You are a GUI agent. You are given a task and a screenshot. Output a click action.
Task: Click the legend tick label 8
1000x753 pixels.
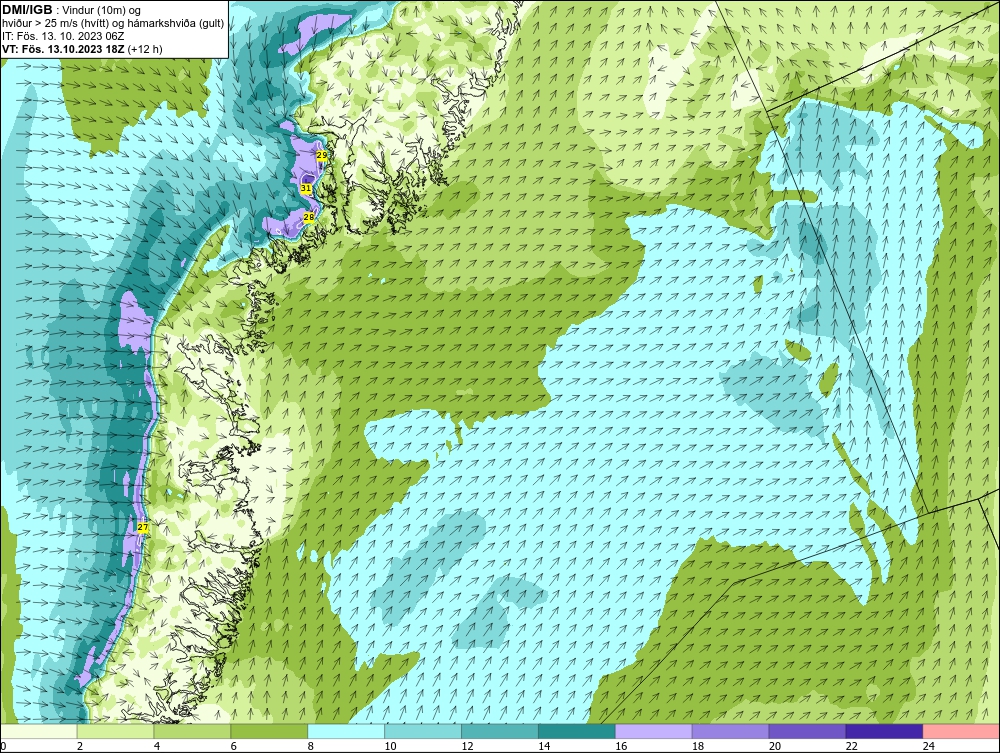(311, 746)
